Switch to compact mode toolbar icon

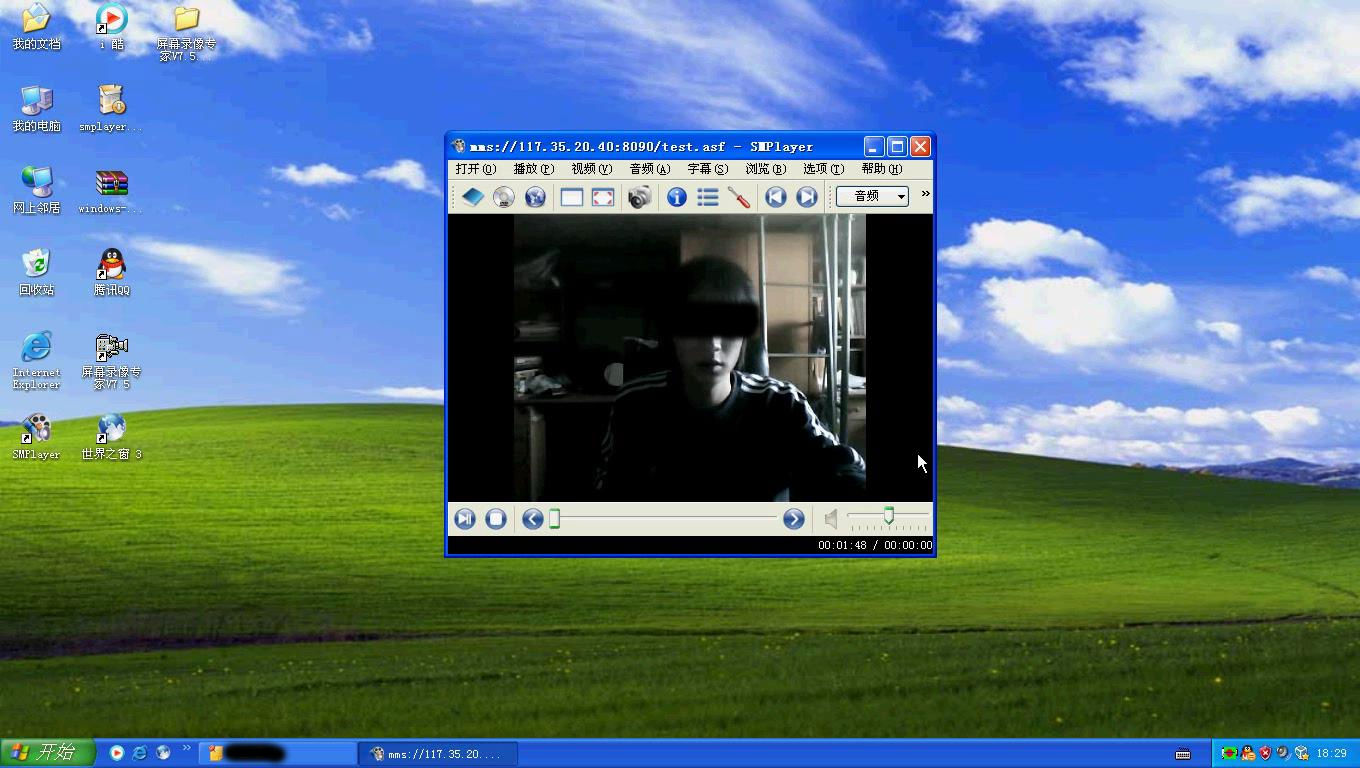pos(571,197)
